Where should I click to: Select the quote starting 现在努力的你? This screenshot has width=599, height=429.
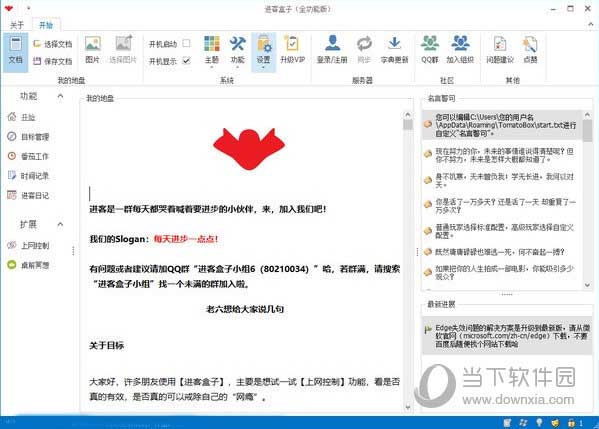coord(502,155)
